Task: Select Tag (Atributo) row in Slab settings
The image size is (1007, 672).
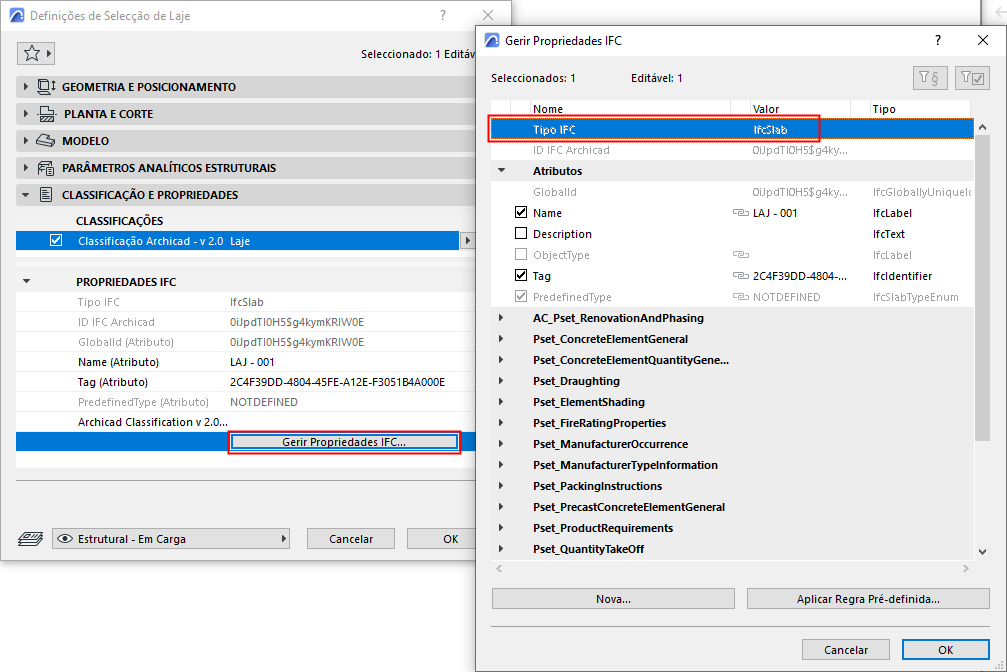Action: [245, 382]
